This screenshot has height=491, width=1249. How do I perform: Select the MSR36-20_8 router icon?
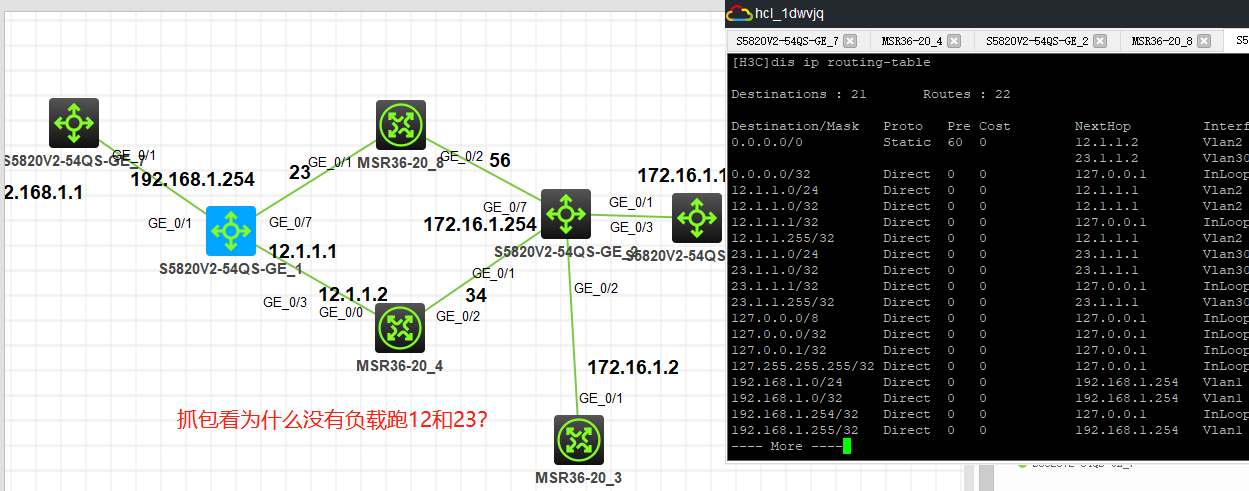coord(401,126)
